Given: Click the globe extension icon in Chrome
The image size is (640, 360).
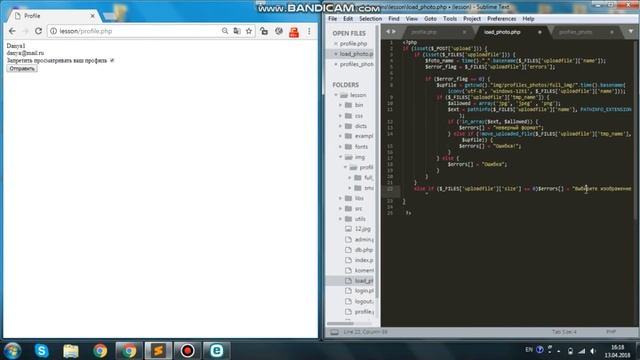Looking at the screenshot, I should tap(279, 31).
